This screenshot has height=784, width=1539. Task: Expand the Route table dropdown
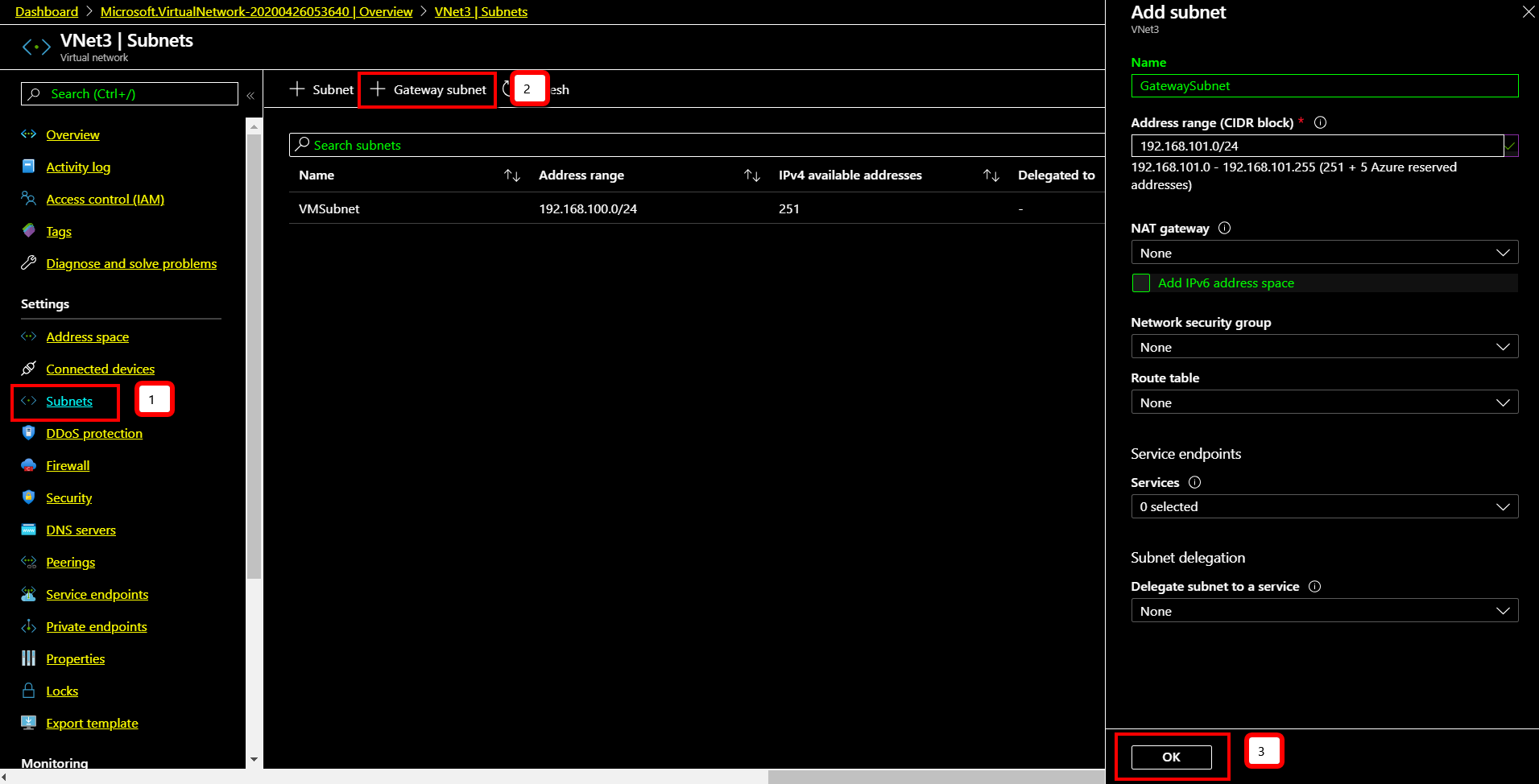coord(1325,402)
